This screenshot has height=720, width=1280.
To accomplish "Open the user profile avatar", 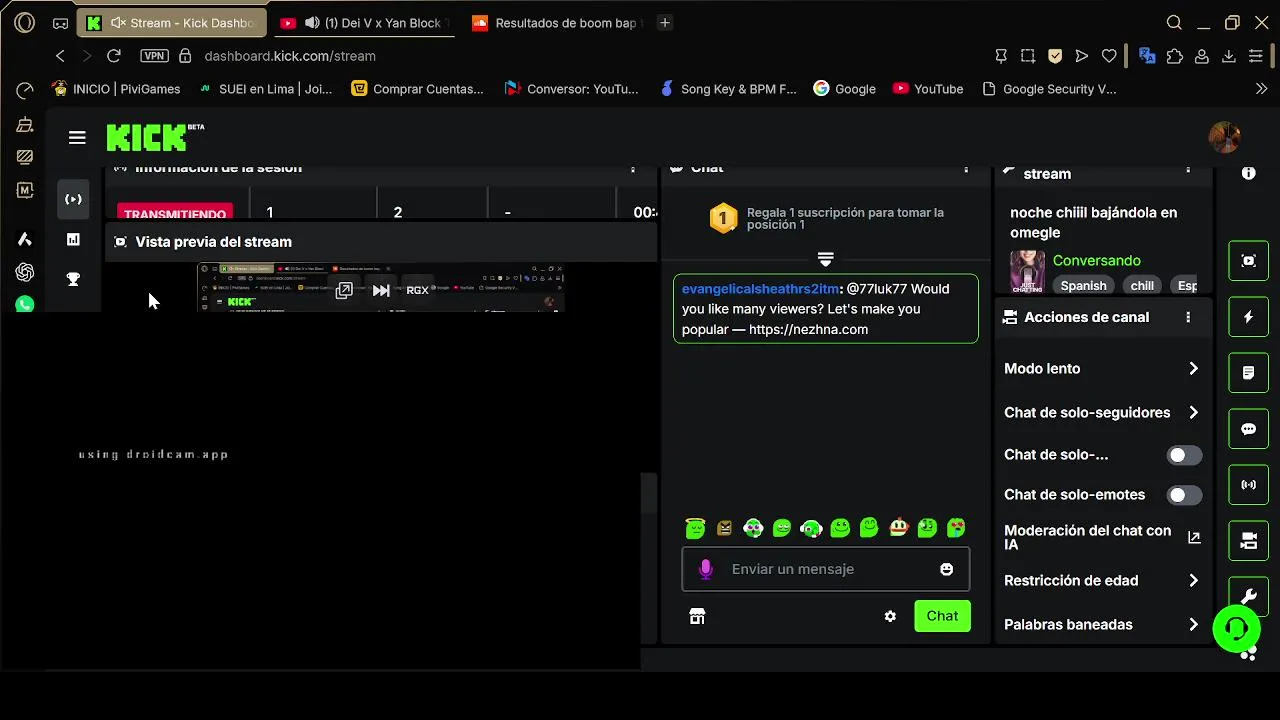I will point(1224,138).
